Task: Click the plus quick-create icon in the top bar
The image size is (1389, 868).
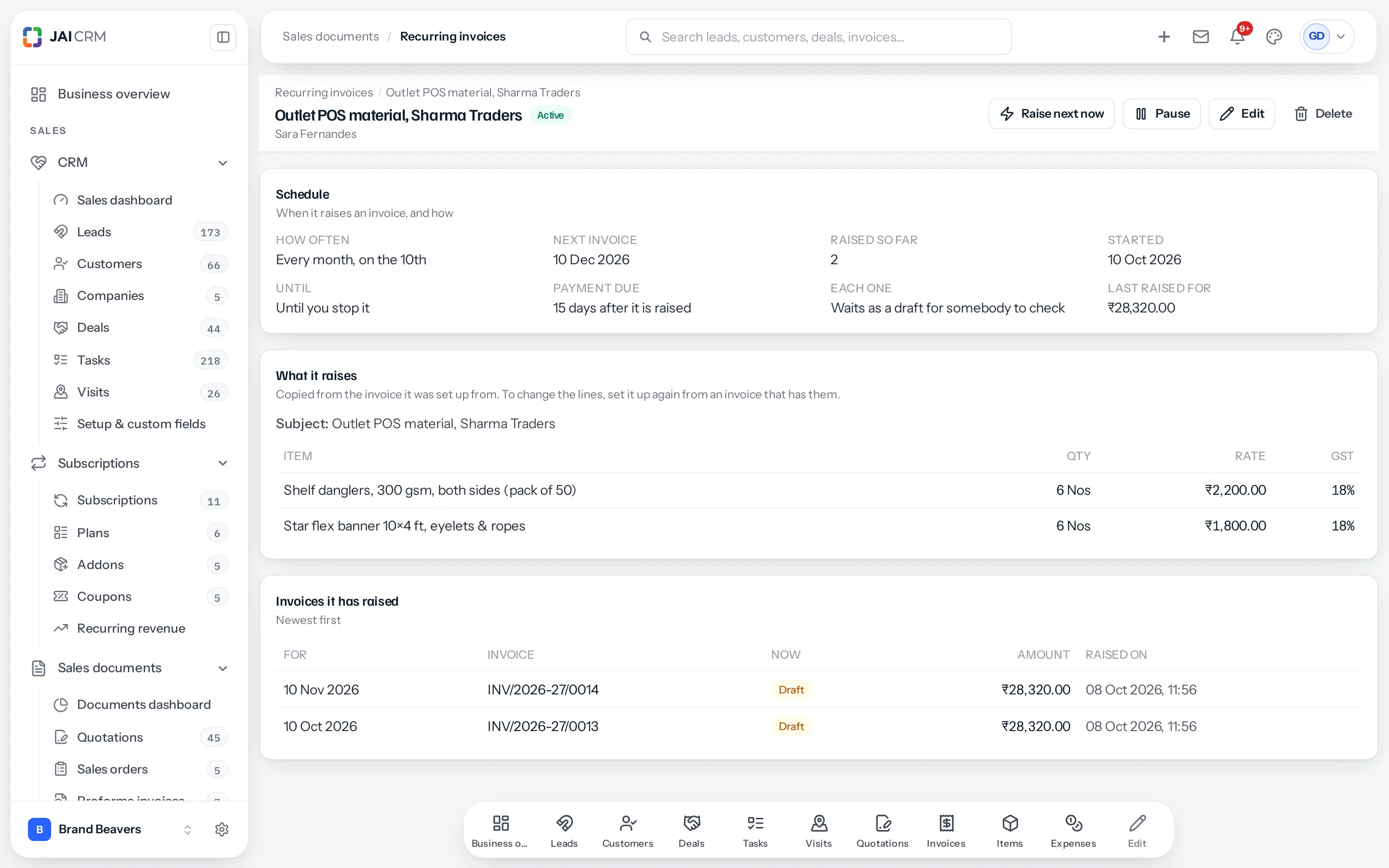Action: (1164, 37)
